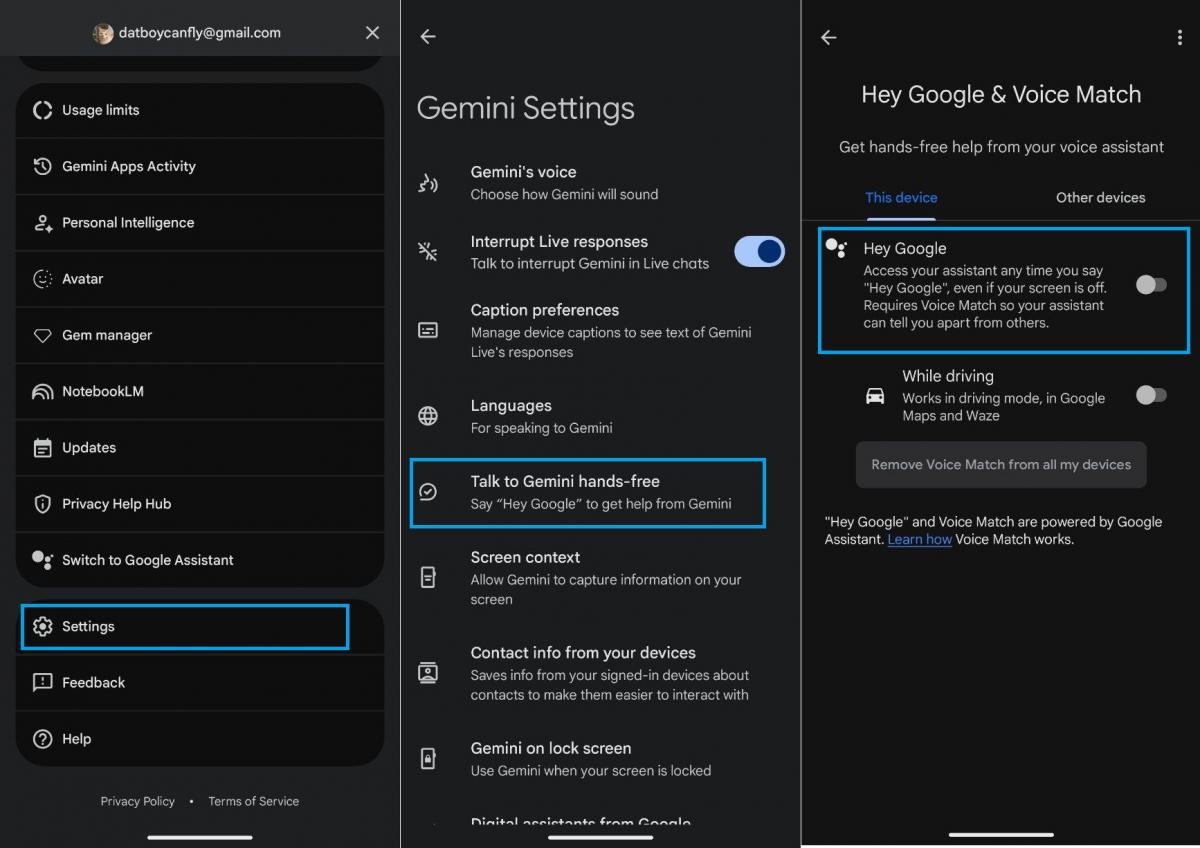Tap the Avatar label

point(82,279)
